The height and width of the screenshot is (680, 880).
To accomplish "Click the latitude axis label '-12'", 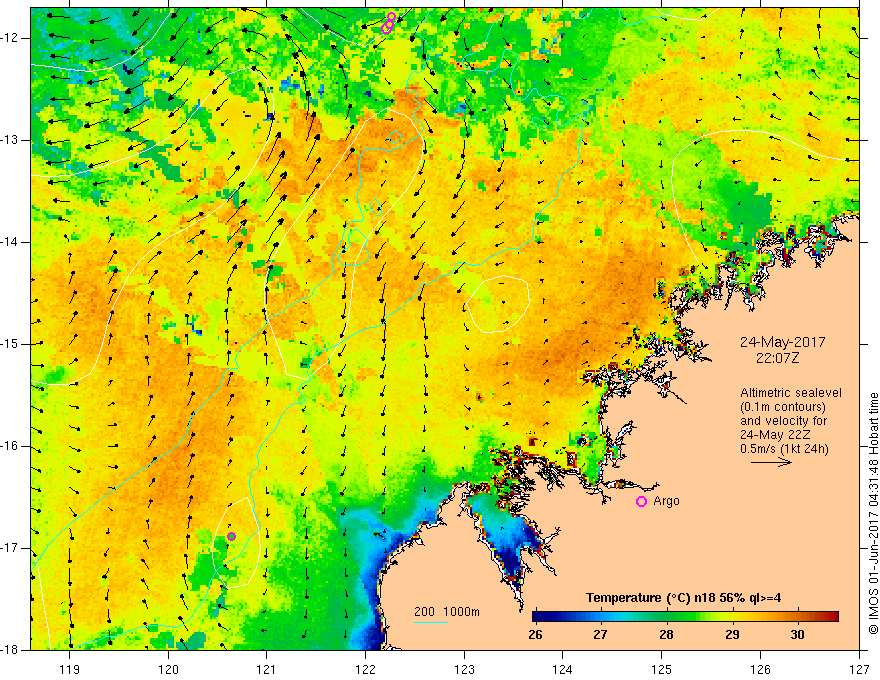I will tap(10, 38).
